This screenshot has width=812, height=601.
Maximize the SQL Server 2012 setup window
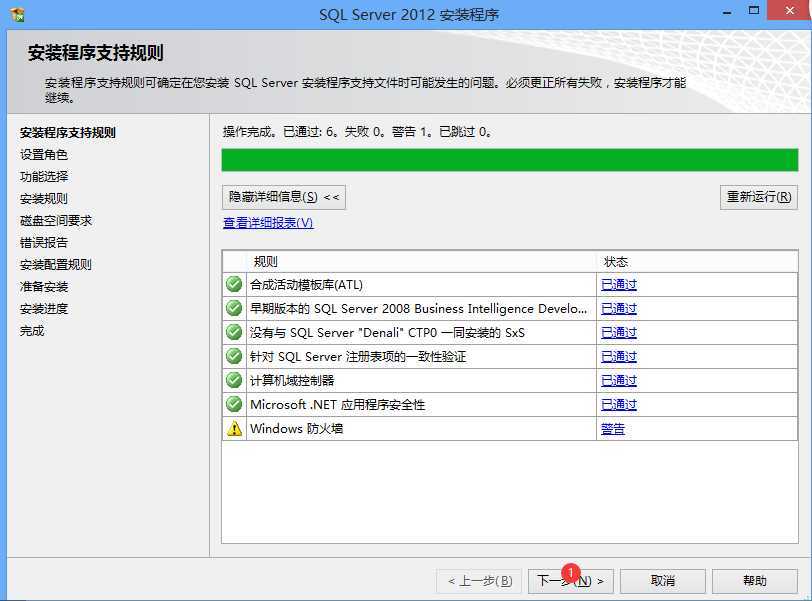click(754, 10)
